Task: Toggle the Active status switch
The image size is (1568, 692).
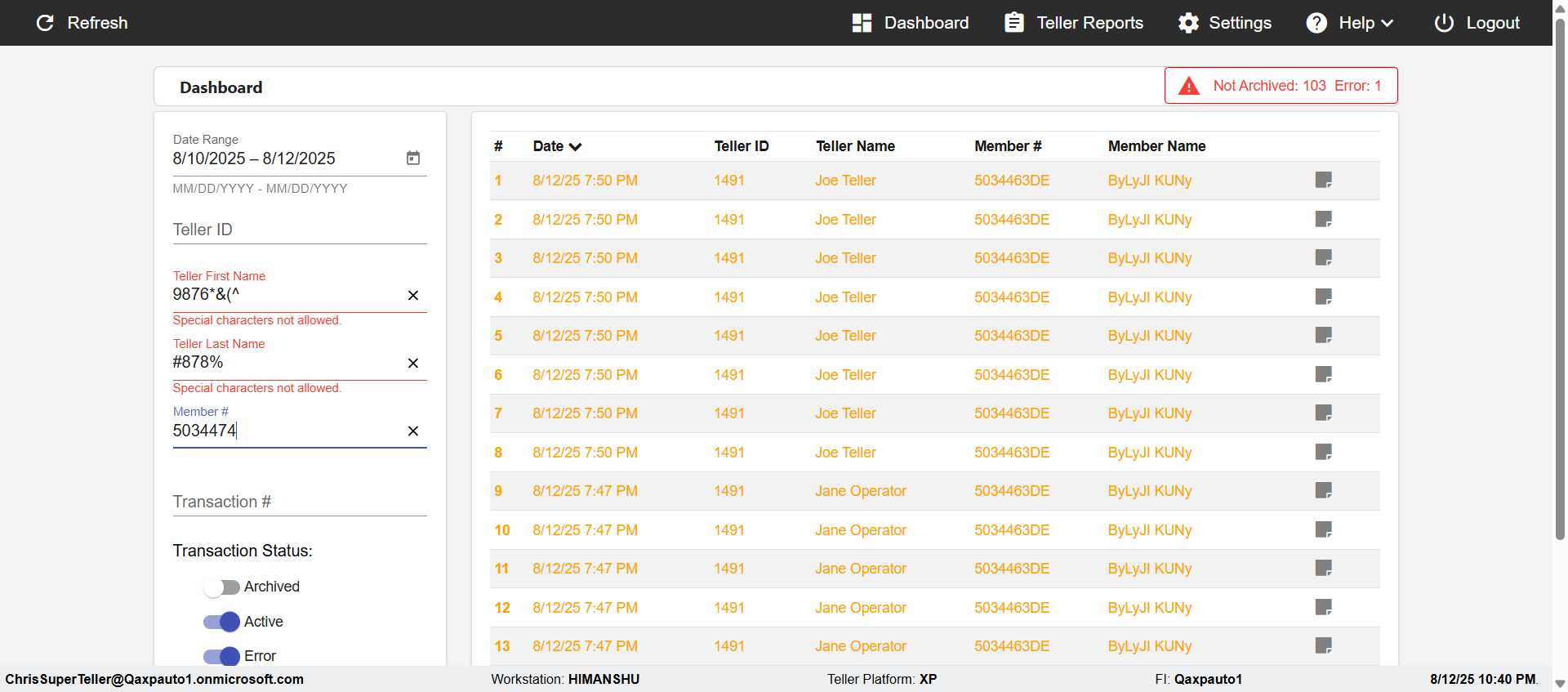Action: (221, 622)
